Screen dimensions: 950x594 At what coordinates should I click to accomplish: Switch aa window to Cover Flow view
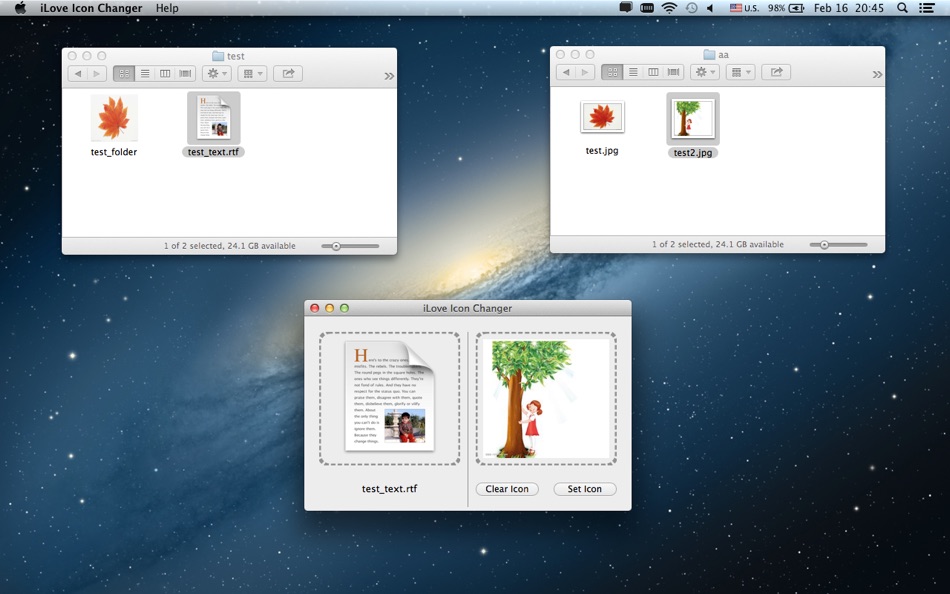(x=674, y=72)
